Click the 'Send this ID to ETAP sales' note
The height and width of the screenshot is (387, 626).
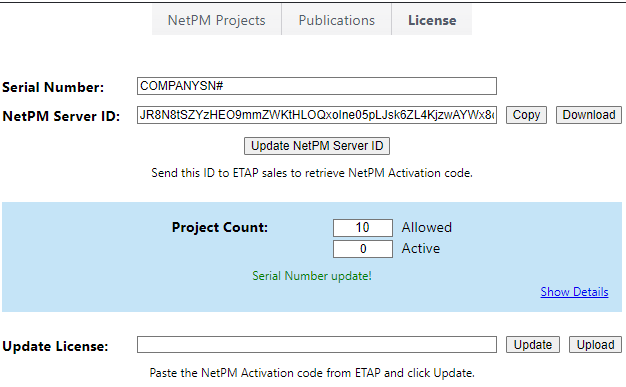coord(312,173)
